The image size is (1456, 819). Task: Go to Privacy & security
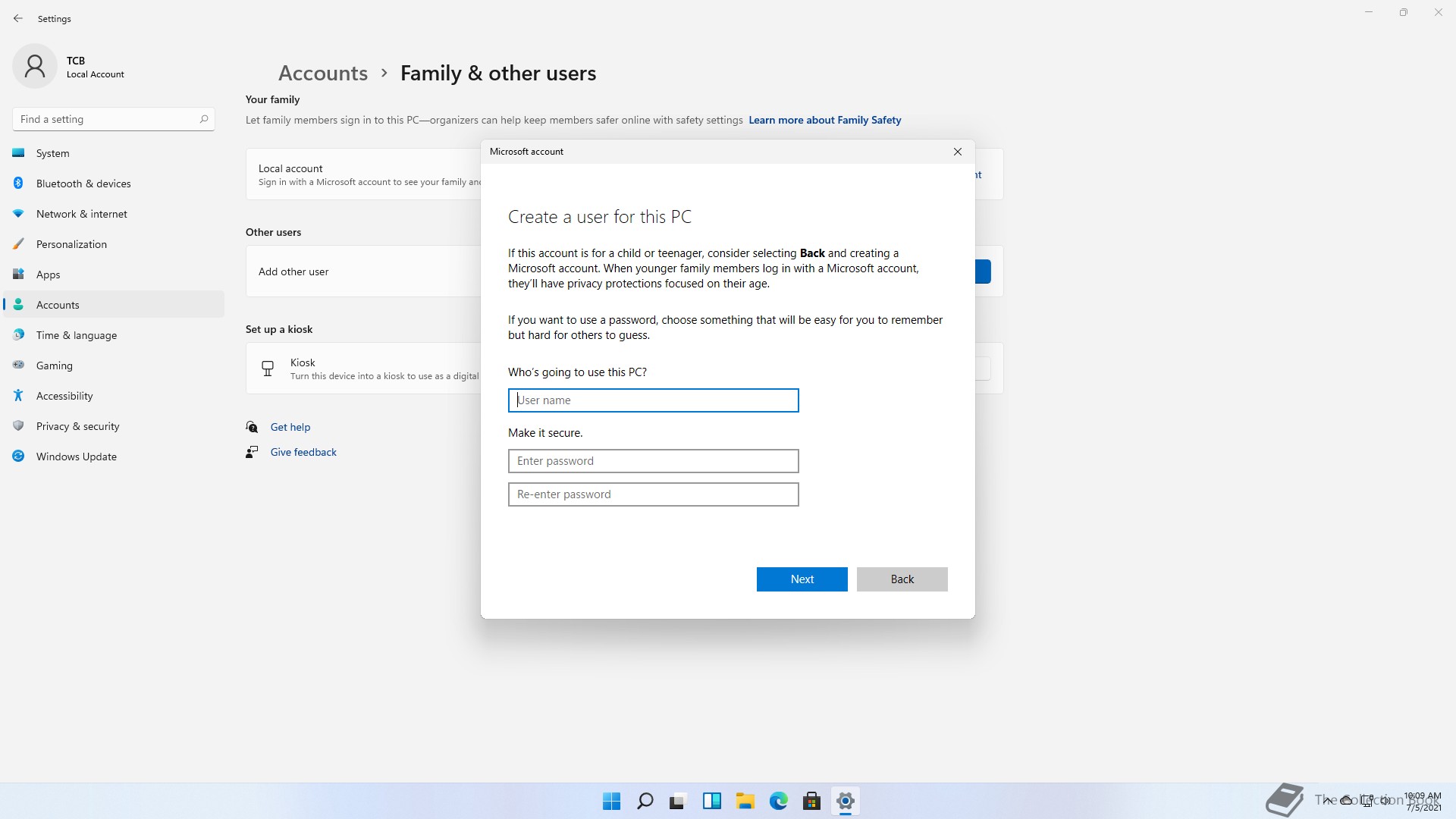114,426
